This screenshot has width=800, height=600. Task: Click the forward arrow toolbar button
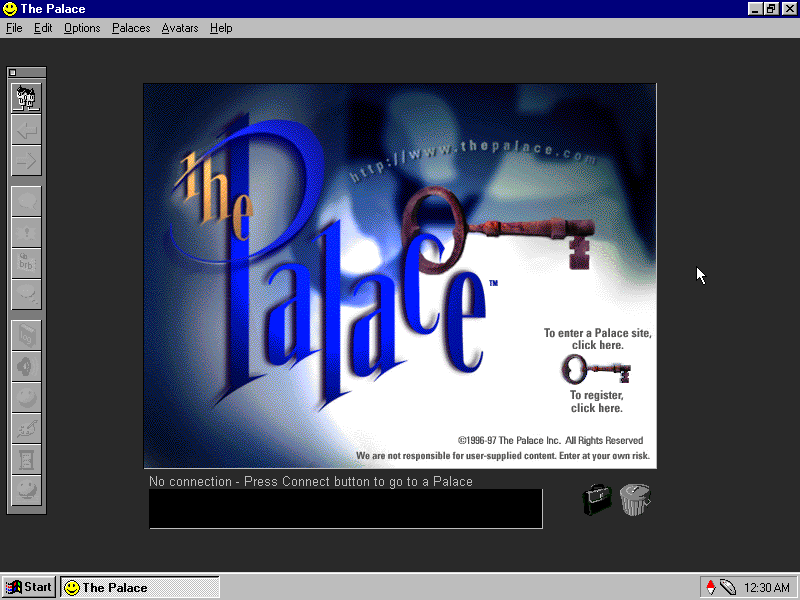pyautogui.click(x=27, y=160)
